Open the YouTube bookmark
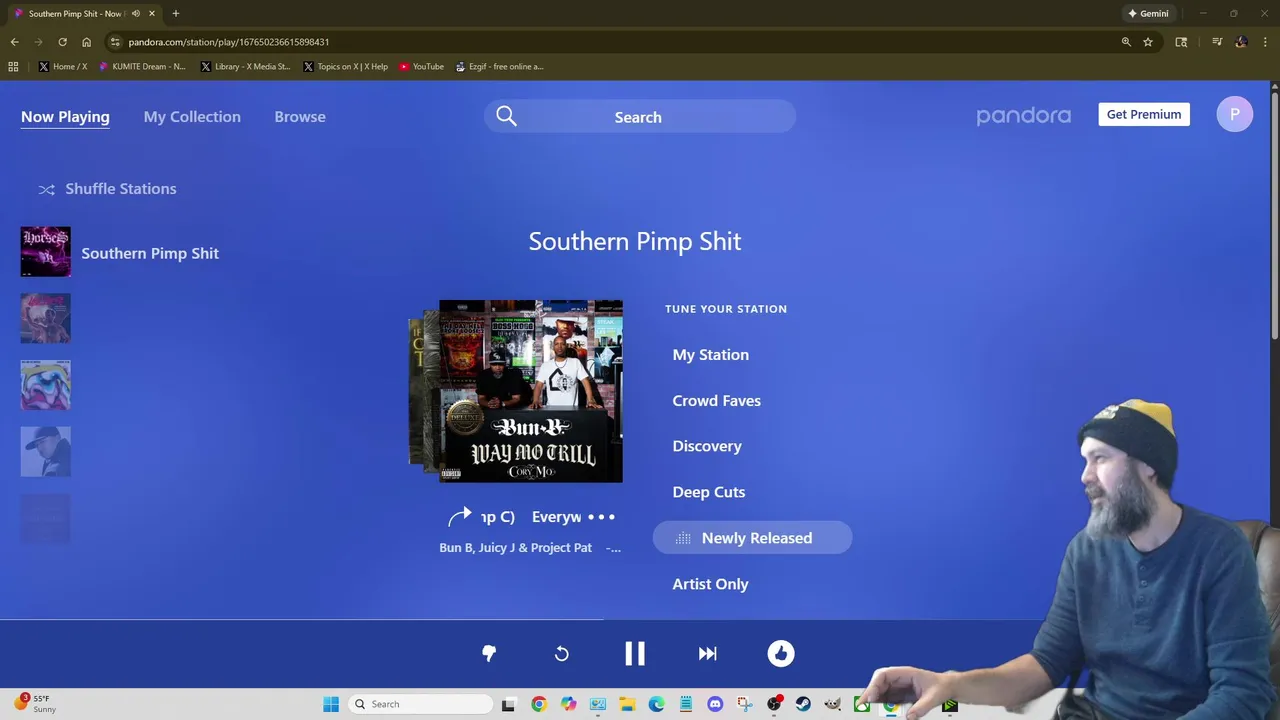 pyautogui.click(x=422, y=67)
